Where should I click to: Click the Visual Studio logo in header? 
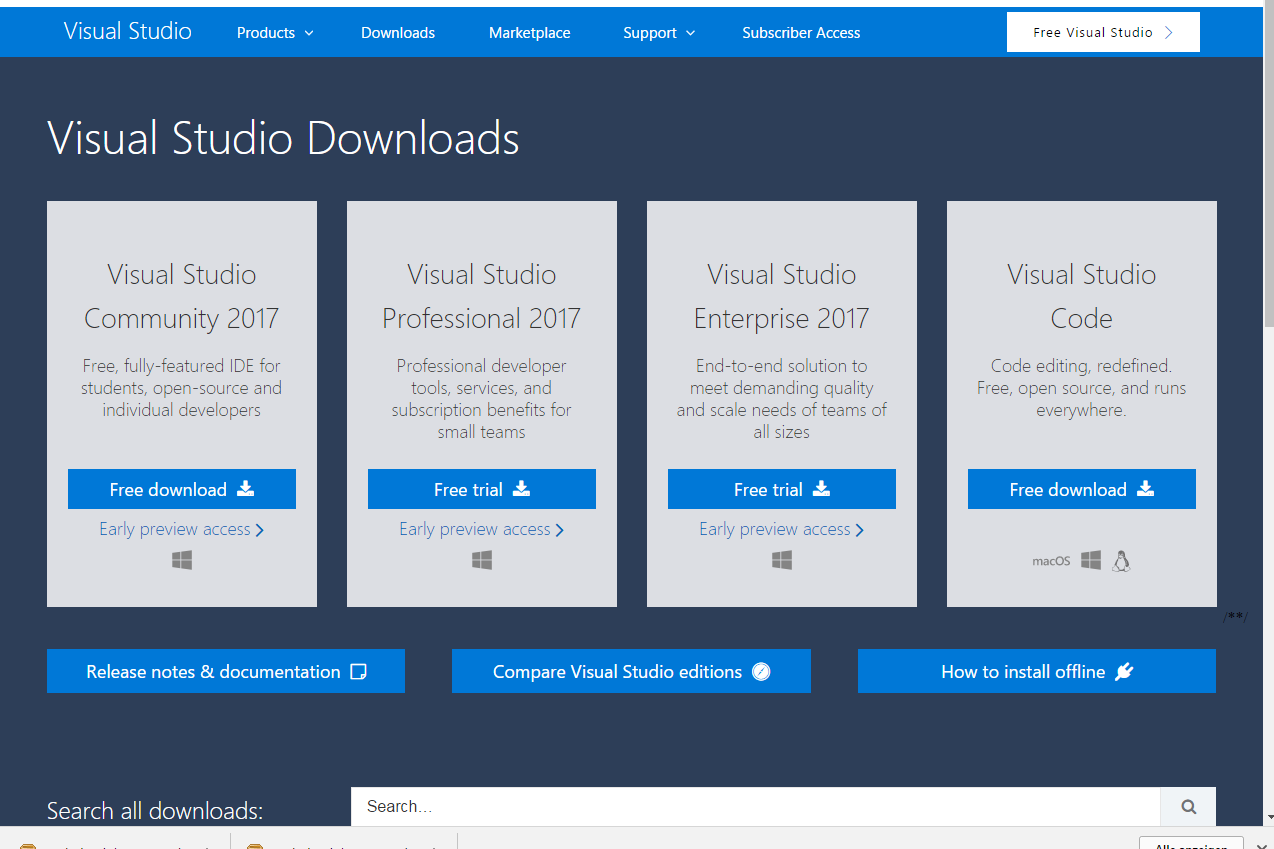[x=127, y=31]
